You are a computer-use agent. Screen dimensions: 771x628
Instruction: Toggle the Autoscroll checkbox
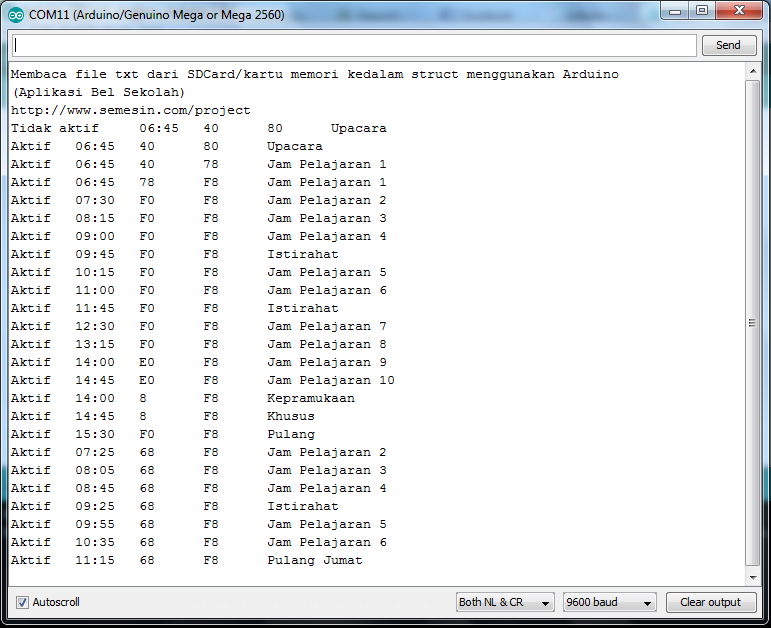(x=22, y=602)
